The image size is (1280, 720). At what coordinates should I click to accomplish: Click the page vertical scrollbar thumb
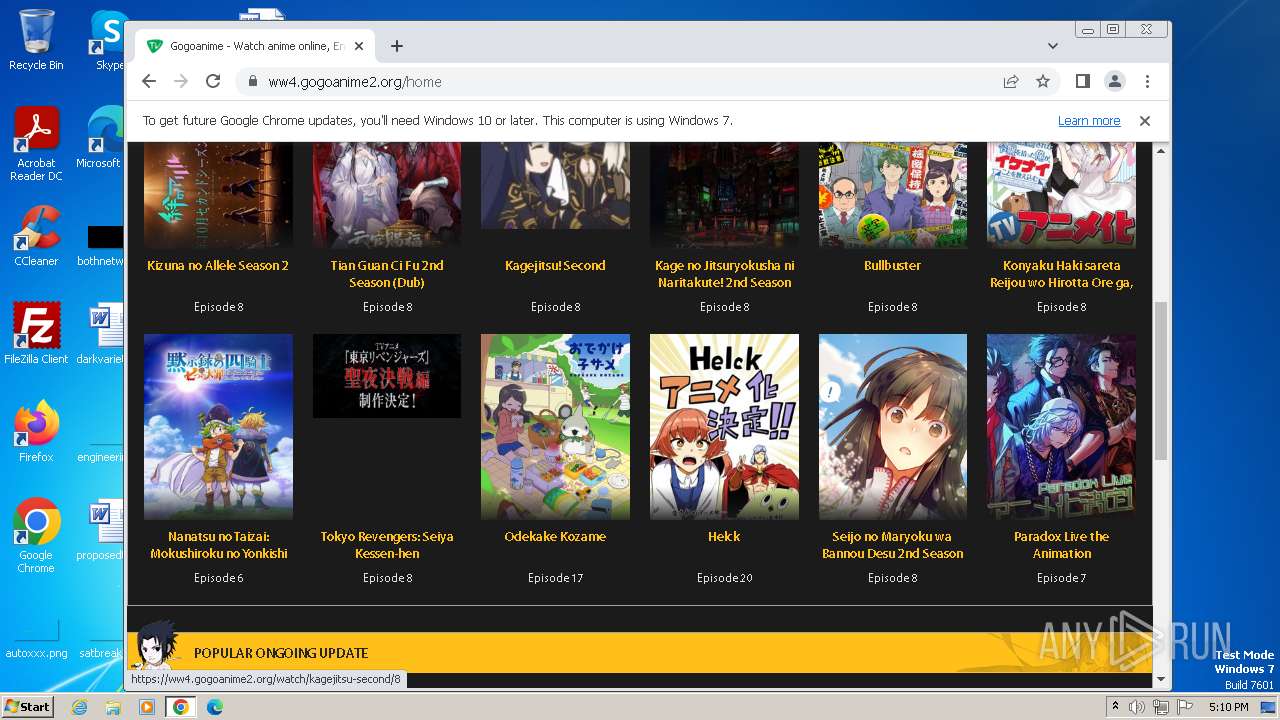point(1161,380)
